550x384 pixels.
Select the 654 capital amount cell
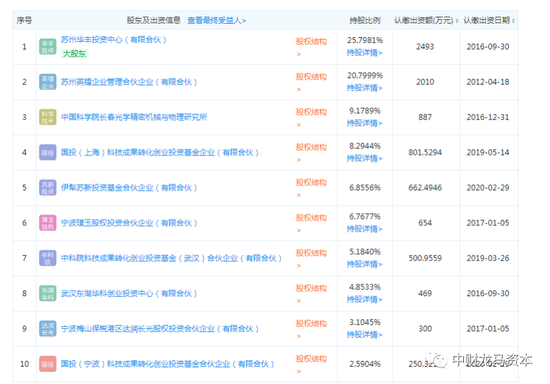click(425, 223)
